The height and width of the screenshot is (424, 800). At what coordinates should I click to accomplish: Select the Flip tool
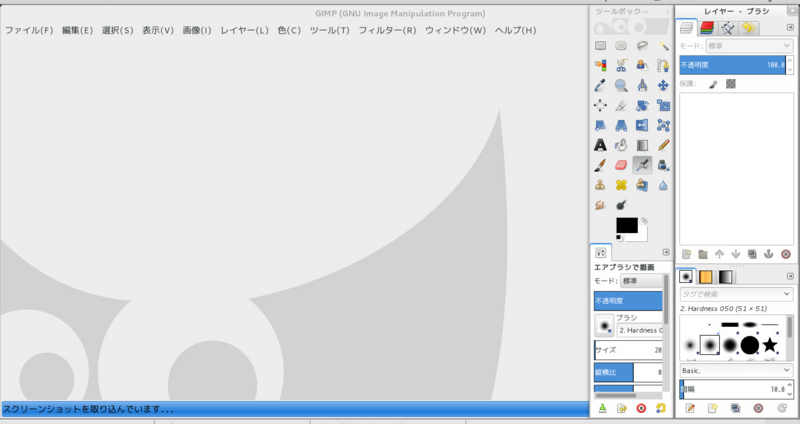tap(642, 126)
